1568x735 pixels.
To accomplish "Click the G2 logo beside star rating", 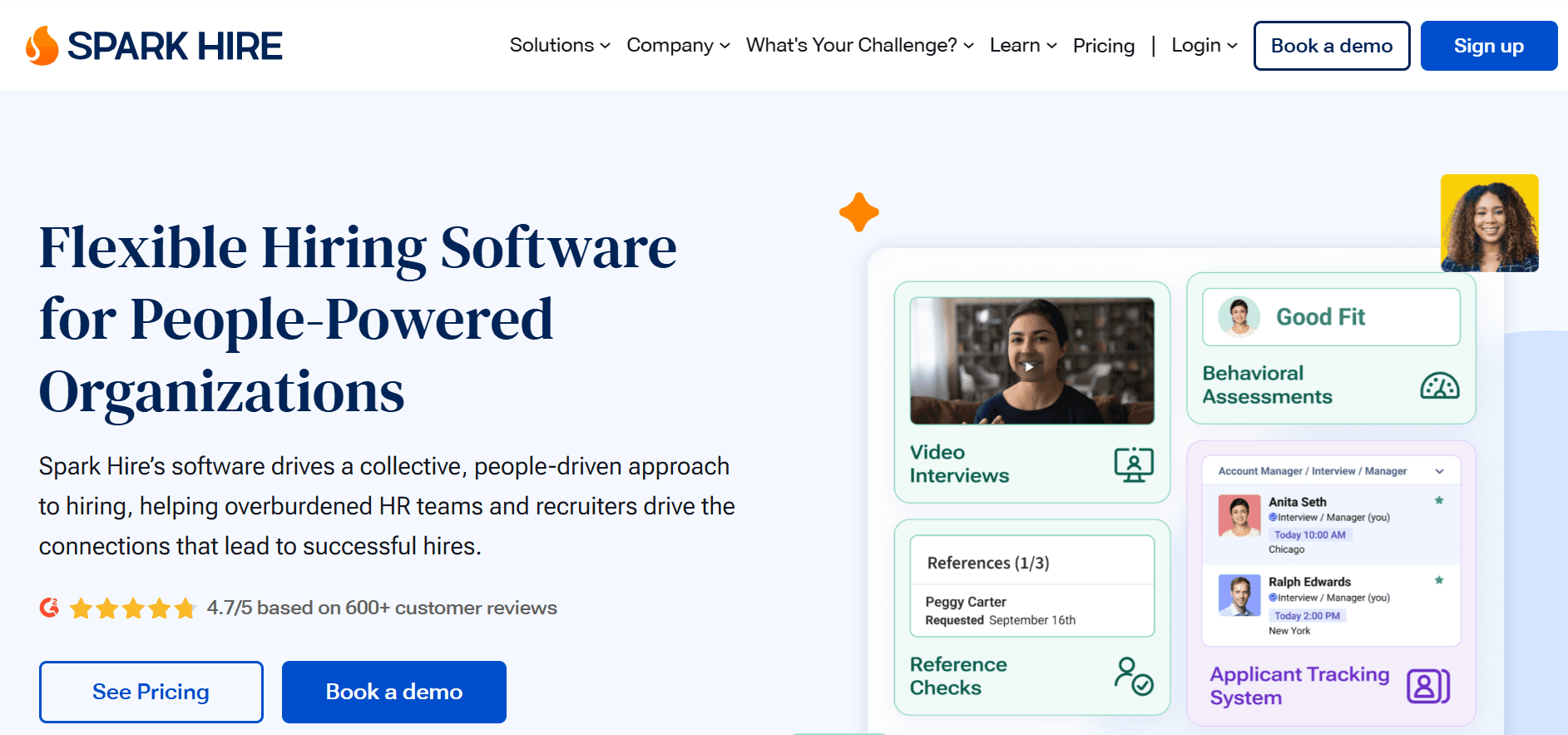I will coord(49,608).
